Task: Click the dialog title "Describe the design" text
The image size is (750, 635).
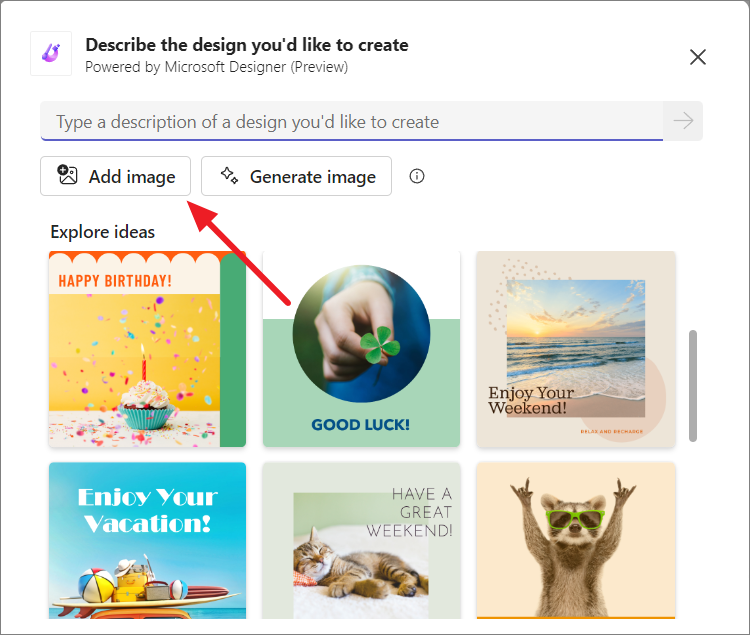Action: (247, 45)
